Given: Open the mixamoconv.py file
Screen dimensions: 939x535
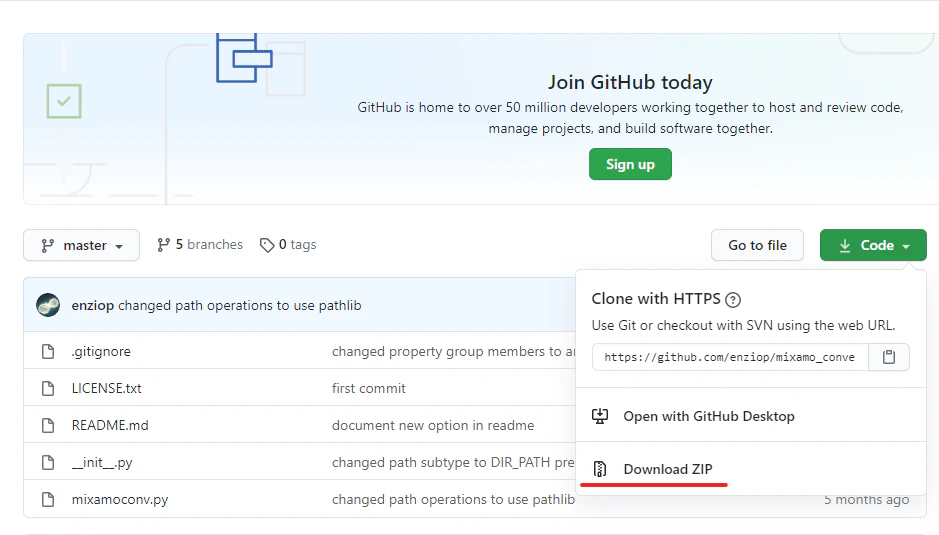Looking at the screenshot, I should click(x=120, y=500).
